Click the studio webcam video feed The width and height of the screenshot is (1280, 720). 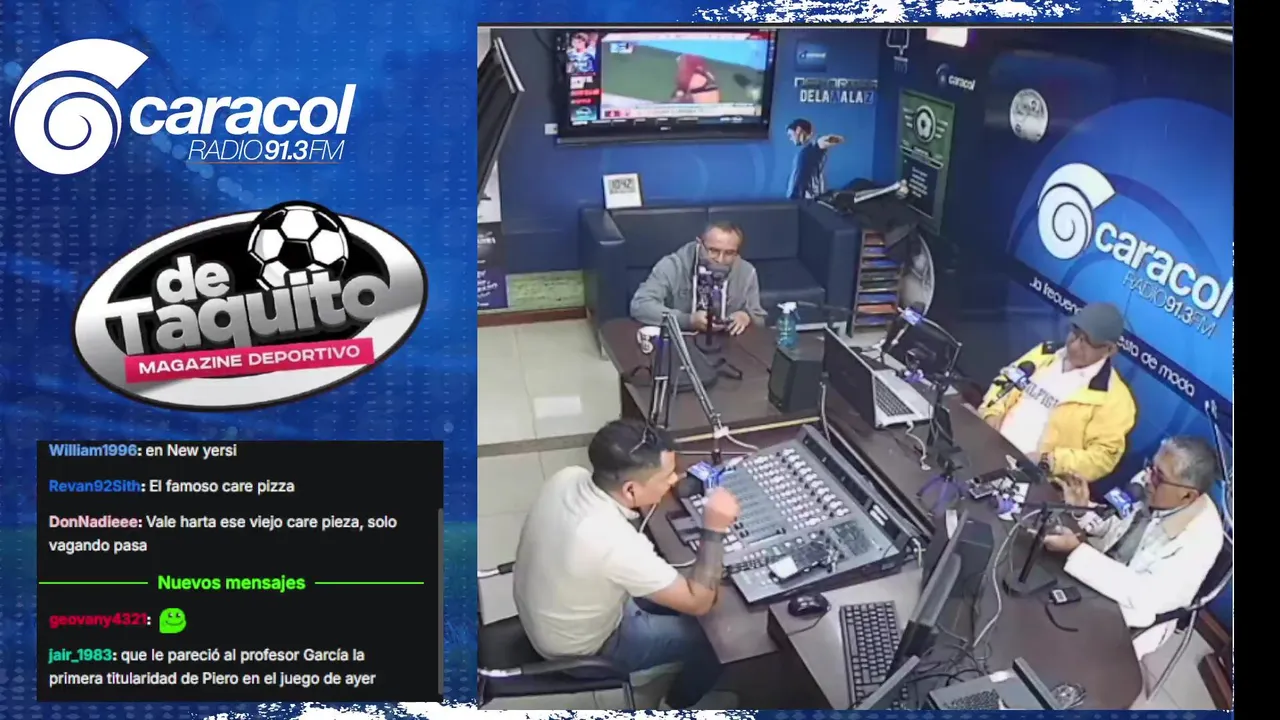tap(855, 367)
